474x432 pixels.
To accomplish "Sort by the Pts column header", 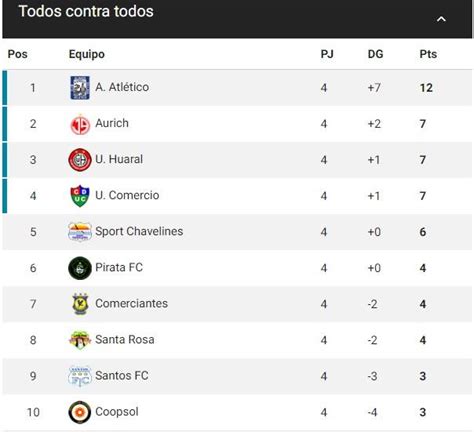I will tap(428, 54).
